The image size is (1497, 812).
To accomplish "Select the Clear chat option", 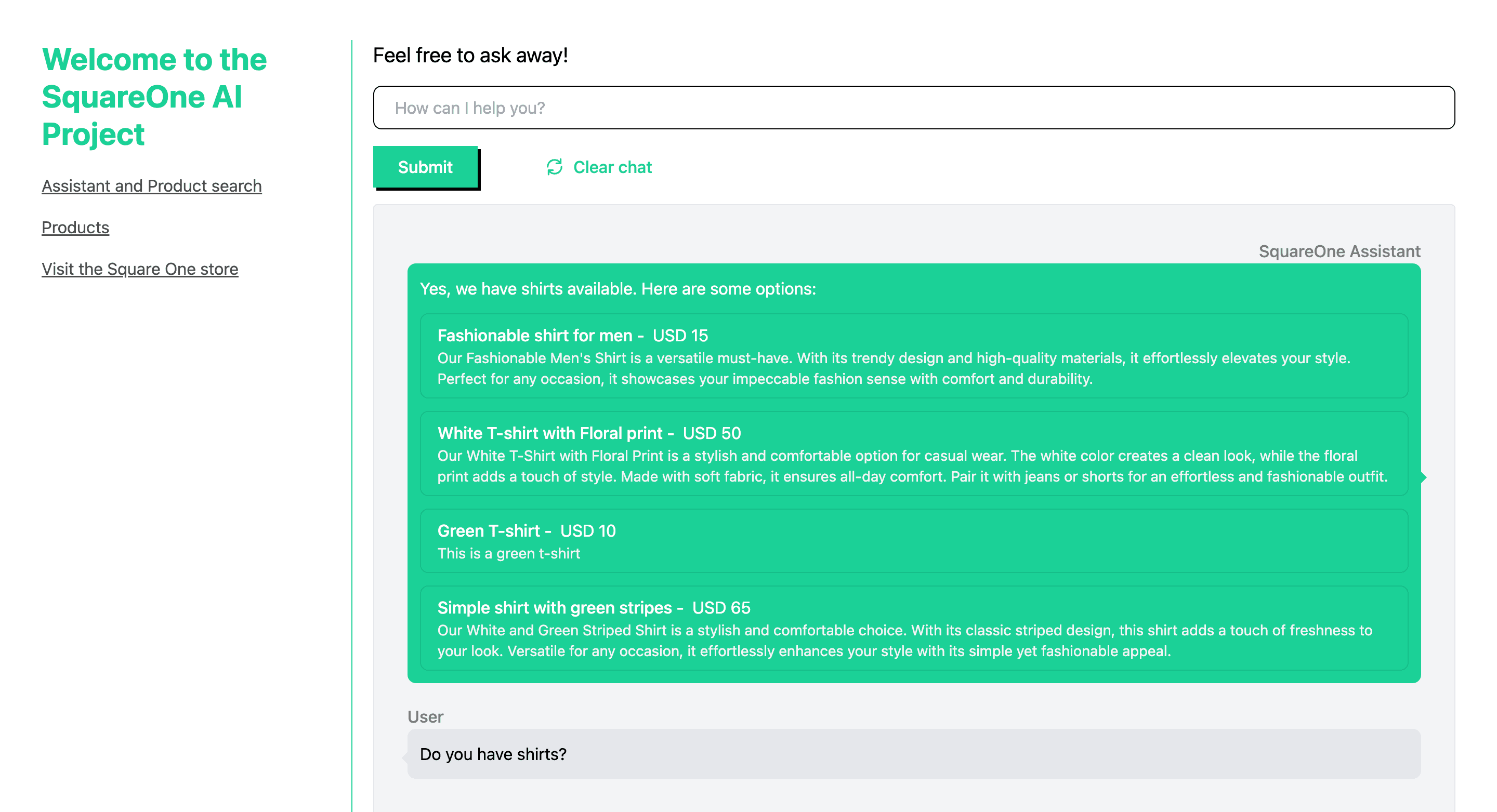I will (612, 167).
